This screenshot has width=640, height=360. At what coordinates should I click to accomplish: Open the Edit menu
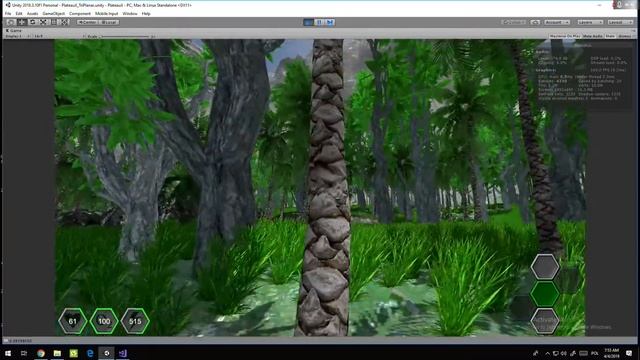click(19, 13)
